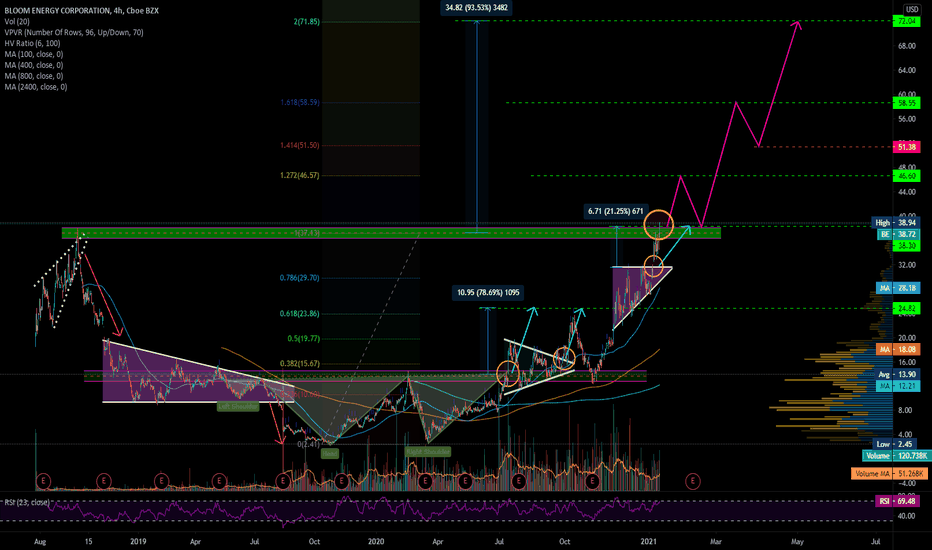Select the MA (2400, close, 0) legend
This screenshot has width=932, height=550.
[x=36, y=87]
